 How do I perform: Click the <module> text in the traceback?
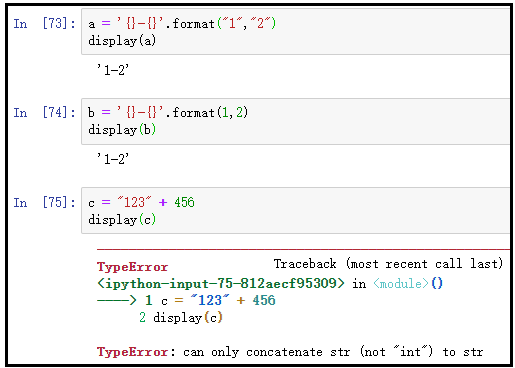(x=400, y=284)
